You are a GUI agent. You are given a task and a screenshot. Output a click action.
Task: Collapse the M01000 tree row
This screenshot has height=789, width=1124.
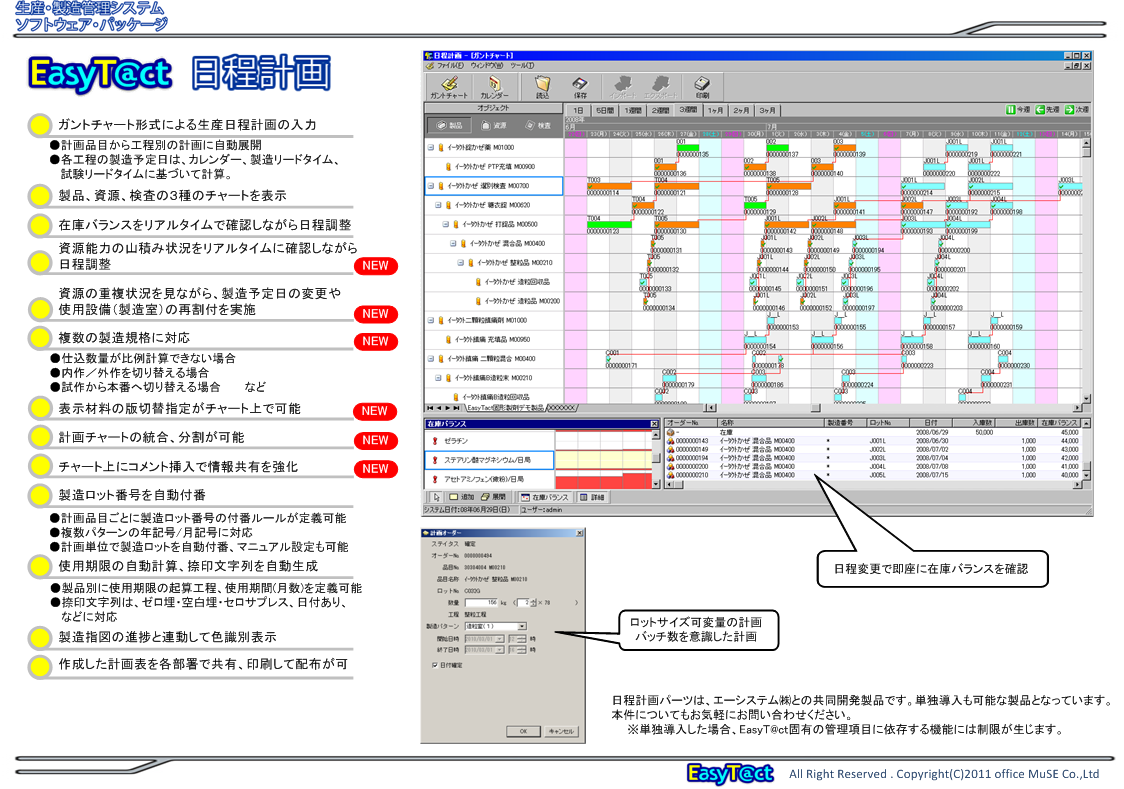(431, 148)
